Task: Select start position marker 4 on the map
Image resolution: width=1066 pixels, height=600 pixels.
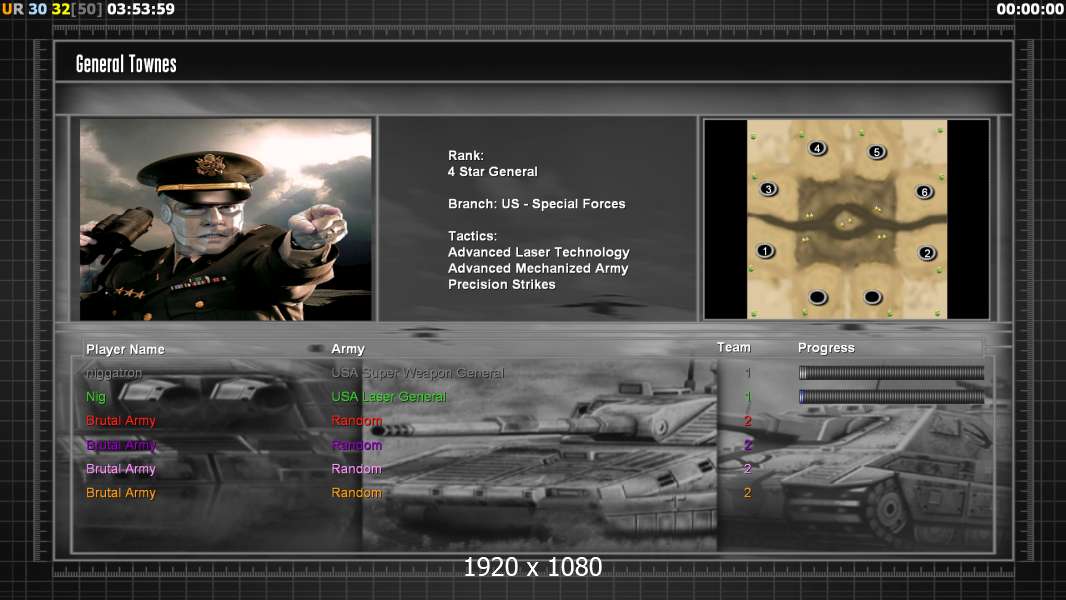Action: [817, 147]
